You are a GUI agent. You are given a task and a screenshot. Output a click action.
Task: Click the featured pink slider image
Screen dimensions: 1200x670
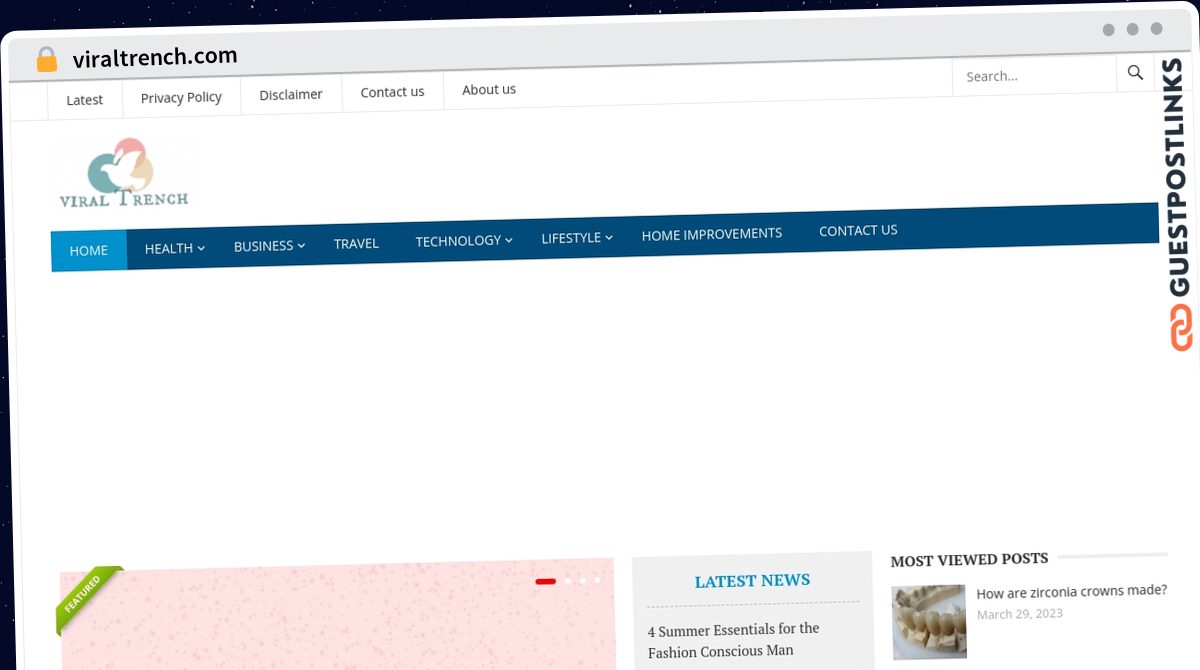coord(338,615)
